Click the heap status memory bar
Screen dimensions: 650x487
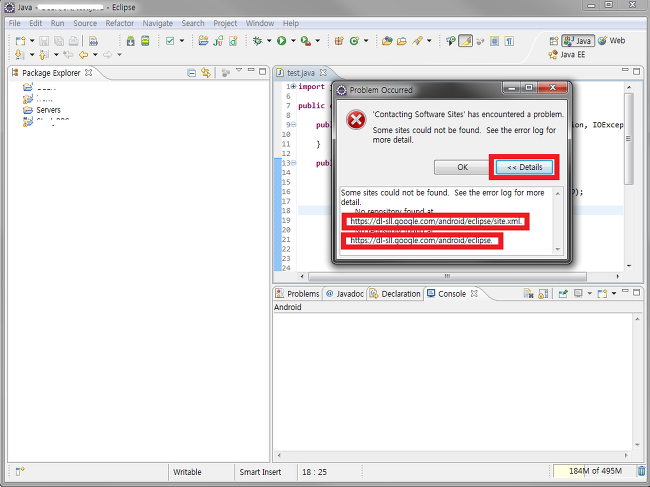pos(594,471)
